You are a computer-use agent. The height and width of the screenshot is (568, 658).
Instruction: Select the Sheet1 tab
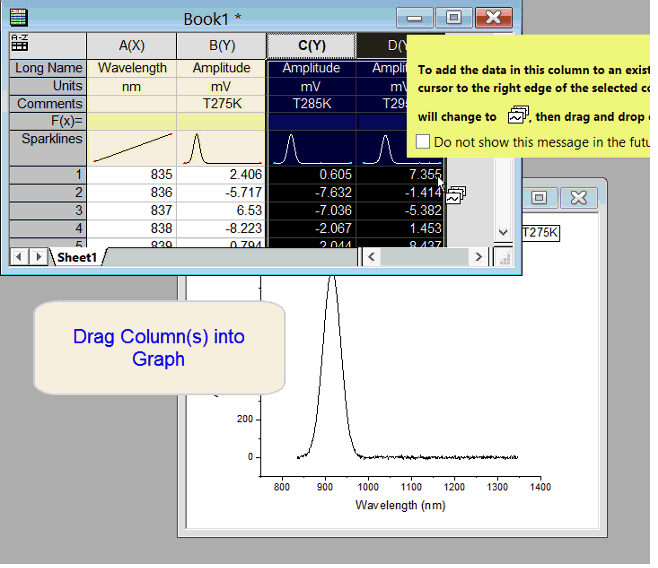[77, 257]
